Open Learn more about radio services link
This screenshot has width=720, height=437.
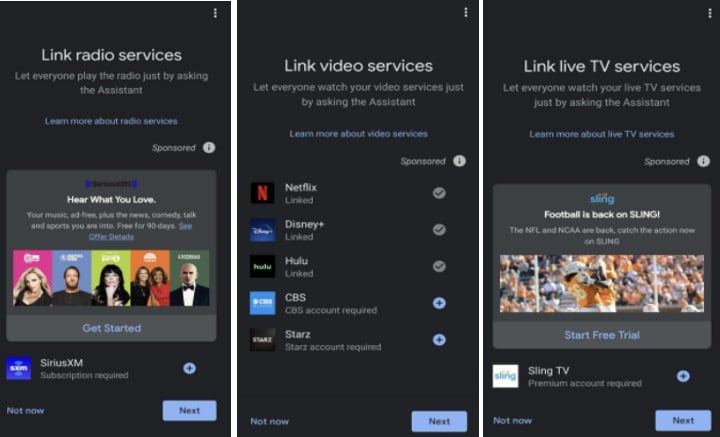111,121
